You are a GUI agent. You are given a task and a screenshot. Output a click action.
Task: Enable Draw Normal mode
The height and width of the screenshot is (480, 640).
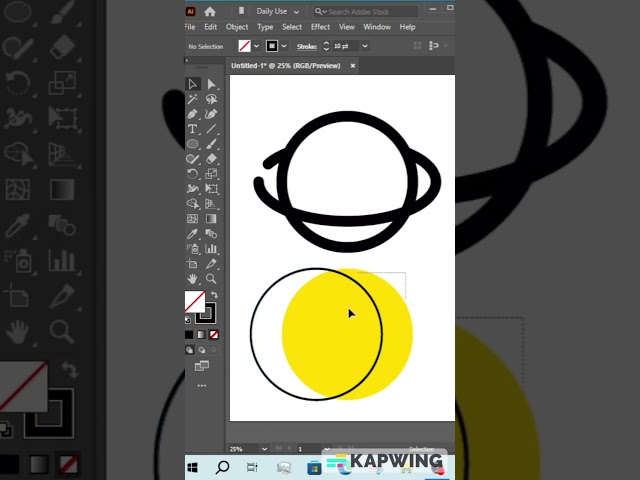190,350
